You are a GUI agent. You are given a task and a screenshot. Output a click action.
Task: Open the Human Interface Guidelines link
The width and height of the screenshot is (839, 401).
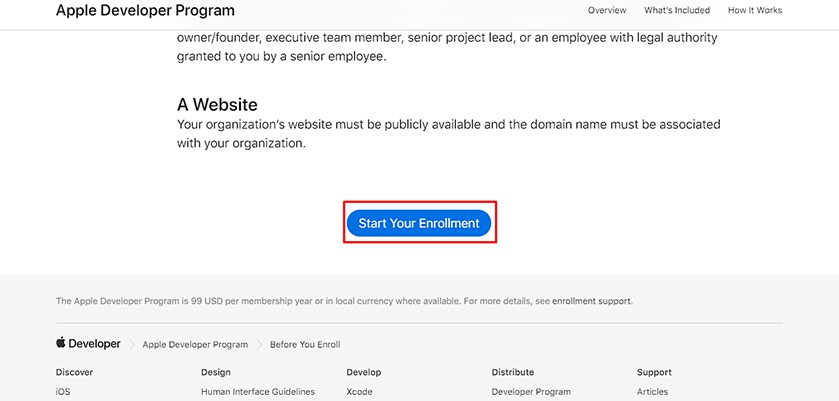click(x=258, y=391)
